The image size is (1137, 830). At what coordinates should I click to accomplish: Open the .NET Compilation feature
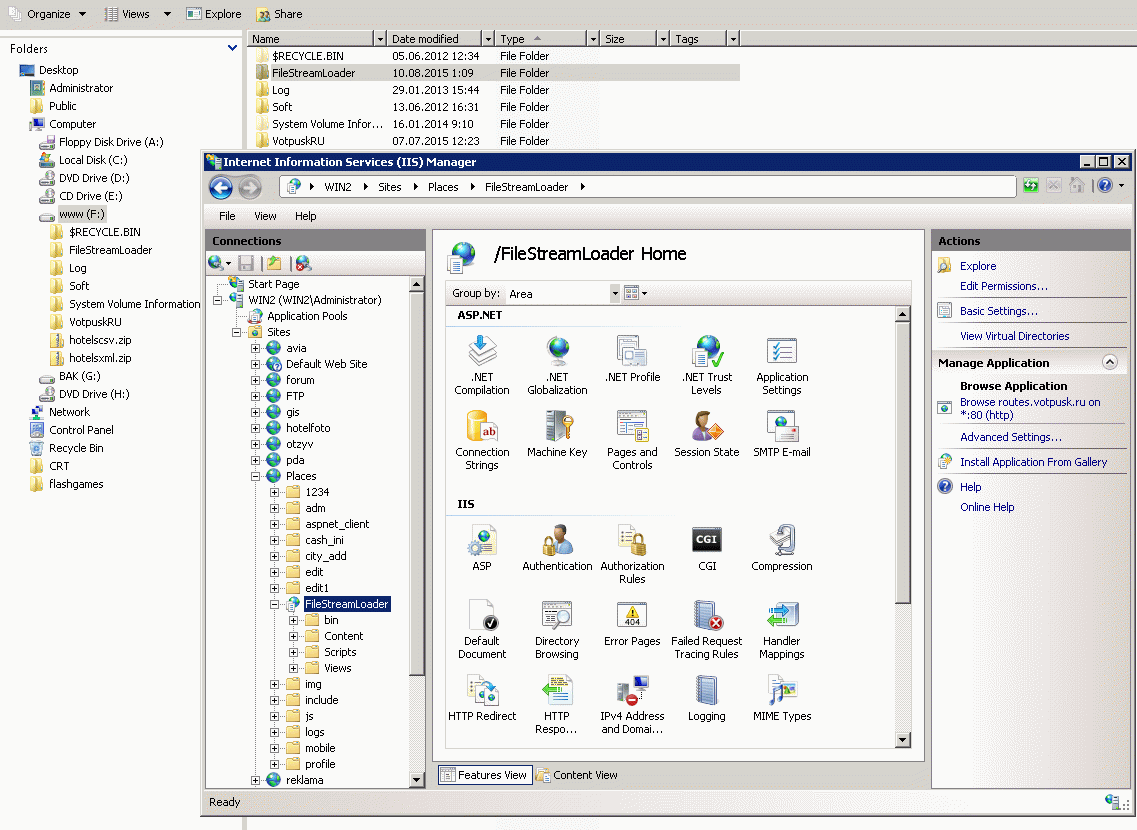(481, 365)
